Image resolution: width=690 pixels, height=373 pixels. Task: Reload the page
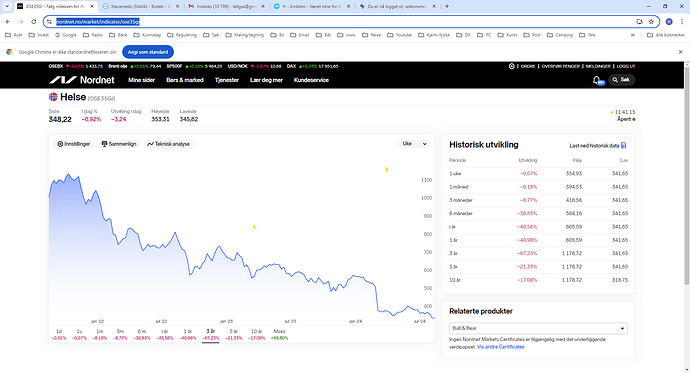(x=33, y=22)
